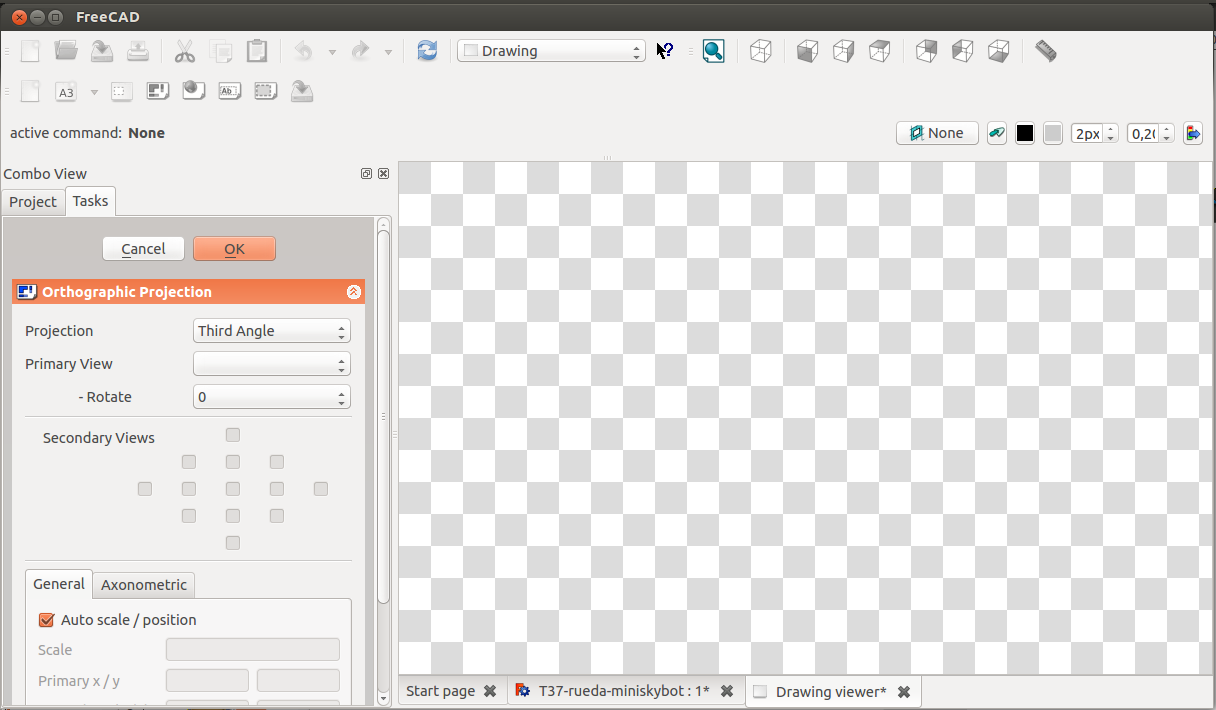Click the Refresh toolbar icon
The width and height of the screenshot is (1216, 710).
coord(427,51)
